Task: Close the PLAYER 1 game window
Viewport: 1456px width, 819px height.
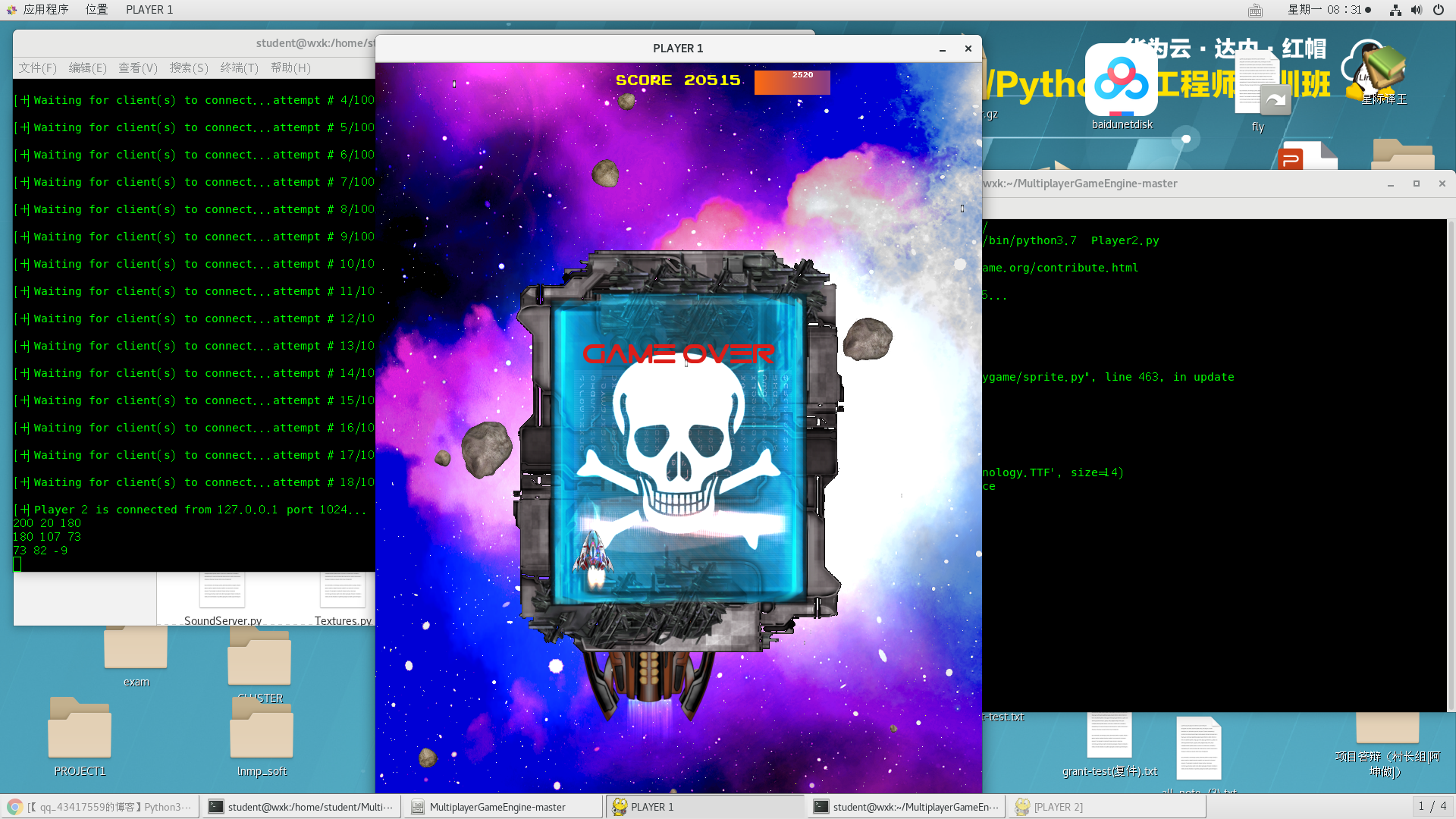Action: pos(968,49)
